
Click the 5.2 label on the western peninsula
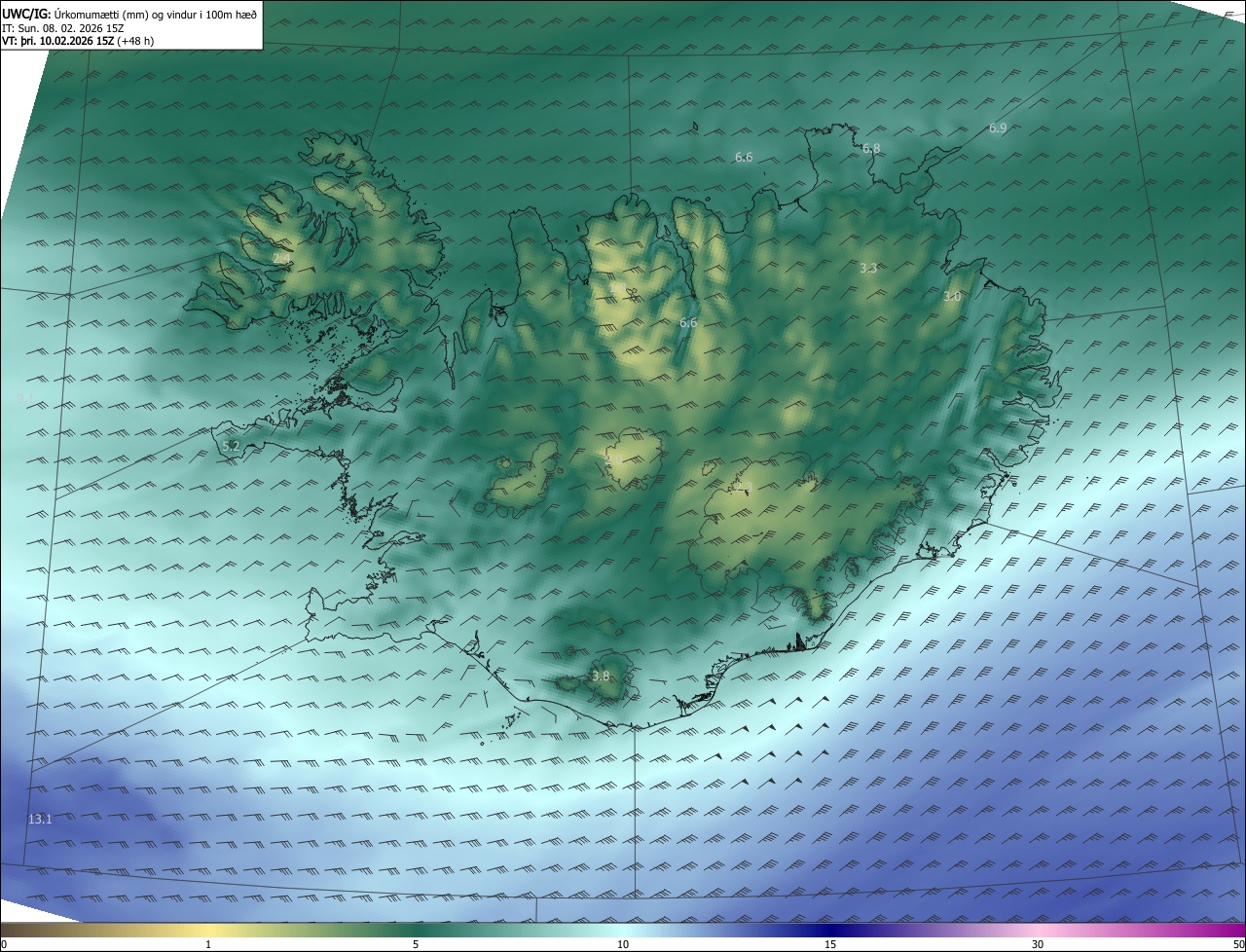[x=231, y=447]
